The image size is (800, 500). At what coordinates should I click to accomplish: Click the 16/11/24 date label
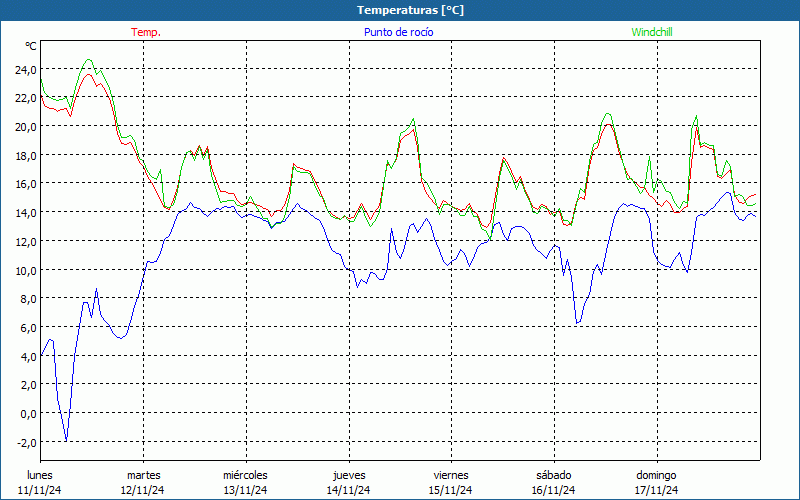[x=554, y=490]
